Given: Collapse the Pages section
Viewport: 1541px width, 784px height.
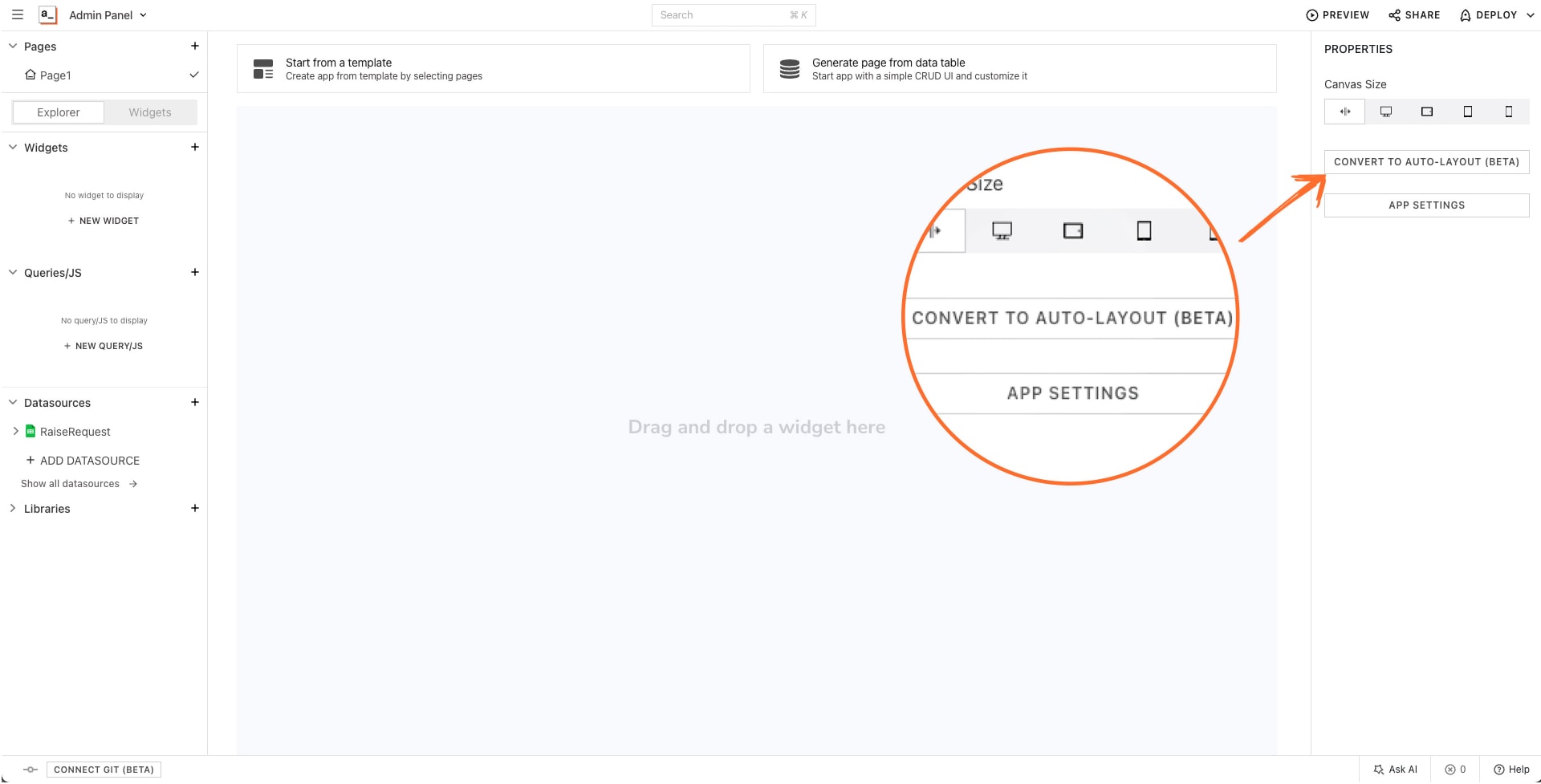Looking at the screenshot, I should [x=12, y=46].
